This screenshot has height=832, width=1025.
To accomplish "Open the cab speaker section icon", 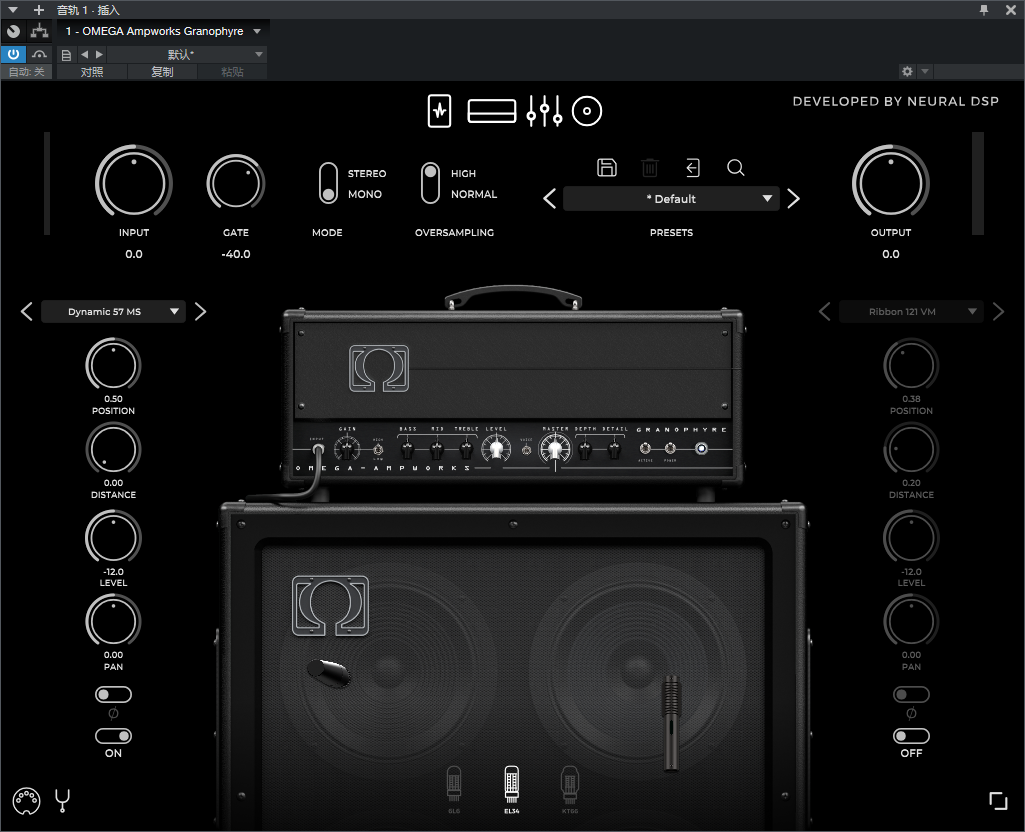I will tap(586, 111).
